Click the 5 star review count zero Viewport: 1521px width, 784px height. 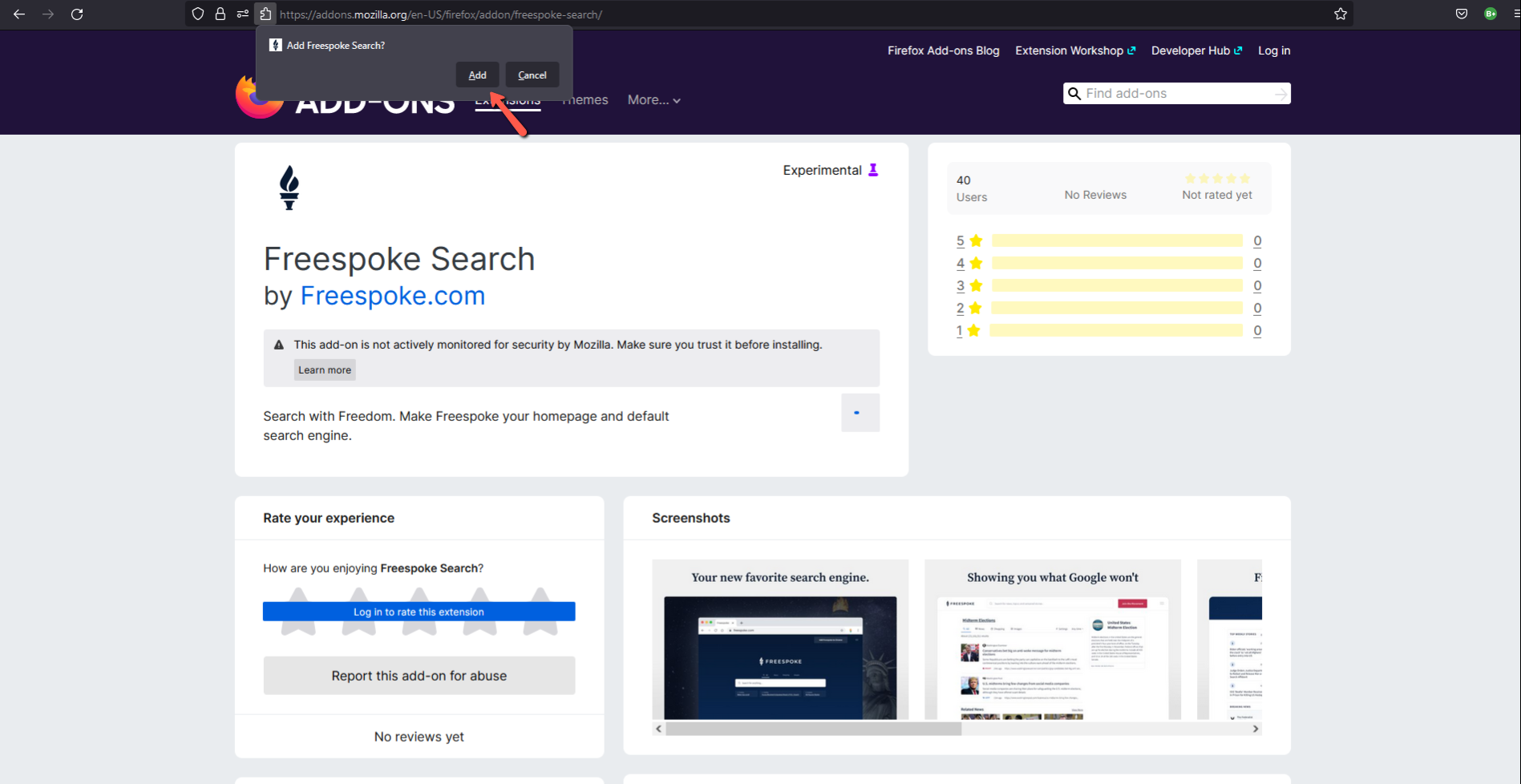point(1257,240)
